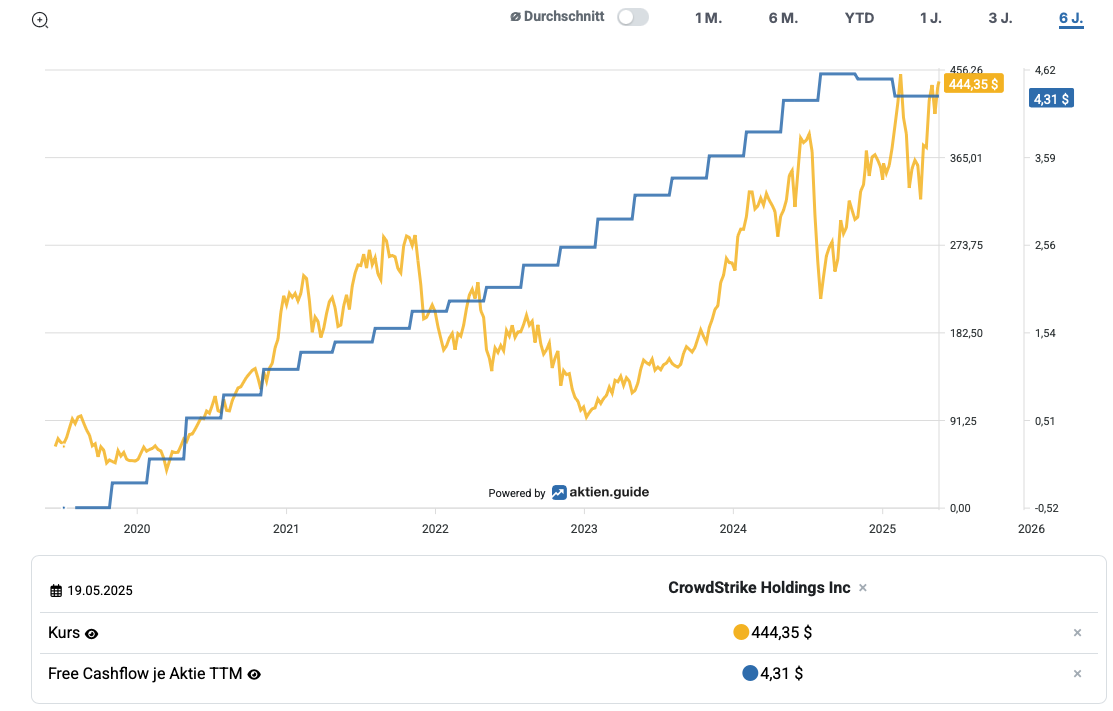Click the blue 4,31 $ axis label

1051,99
